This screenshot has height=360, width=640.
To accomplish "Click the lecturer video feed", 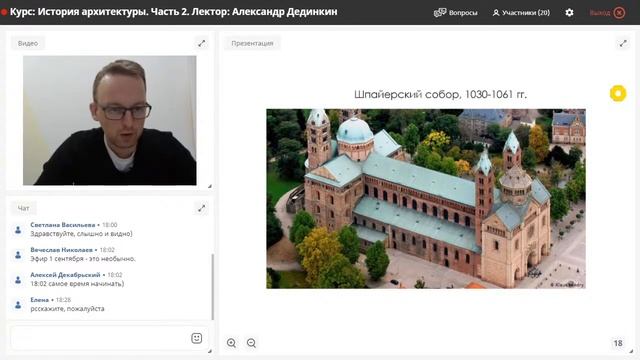I will point(109,120).
